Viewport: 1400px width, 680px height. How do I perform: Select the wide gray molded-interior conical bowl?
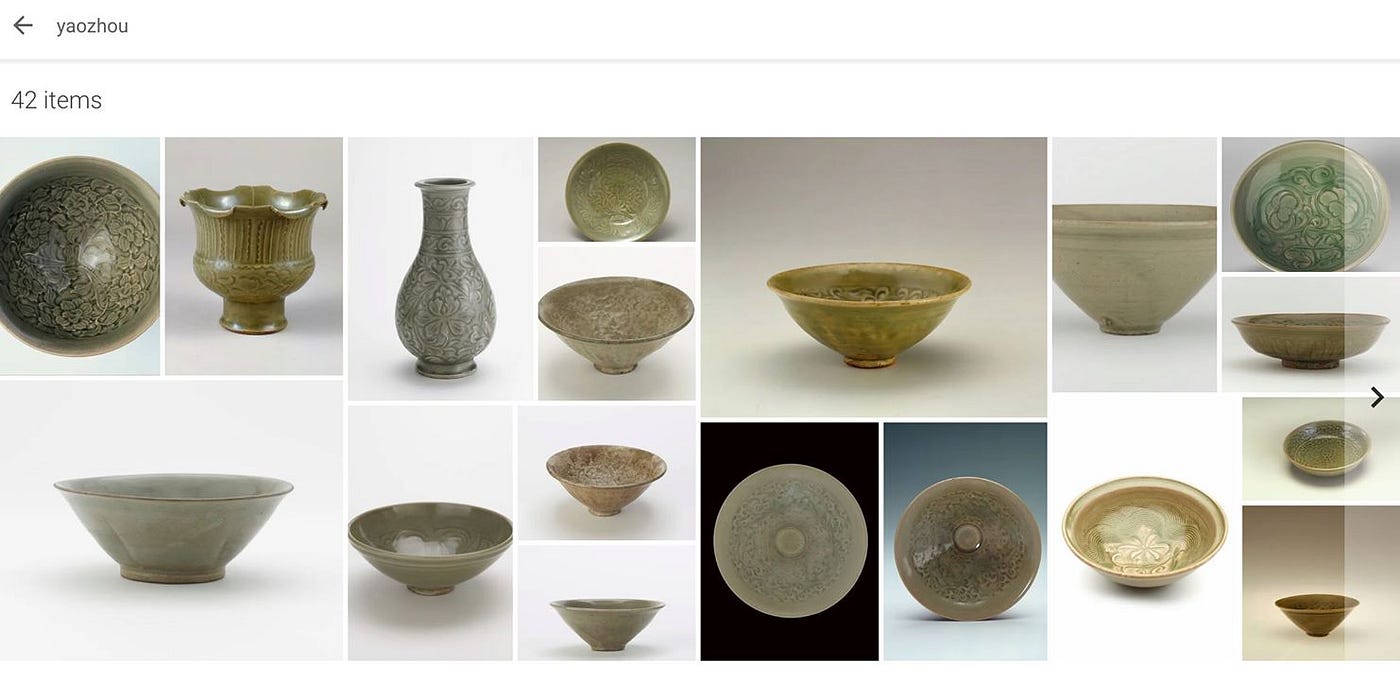616,323
